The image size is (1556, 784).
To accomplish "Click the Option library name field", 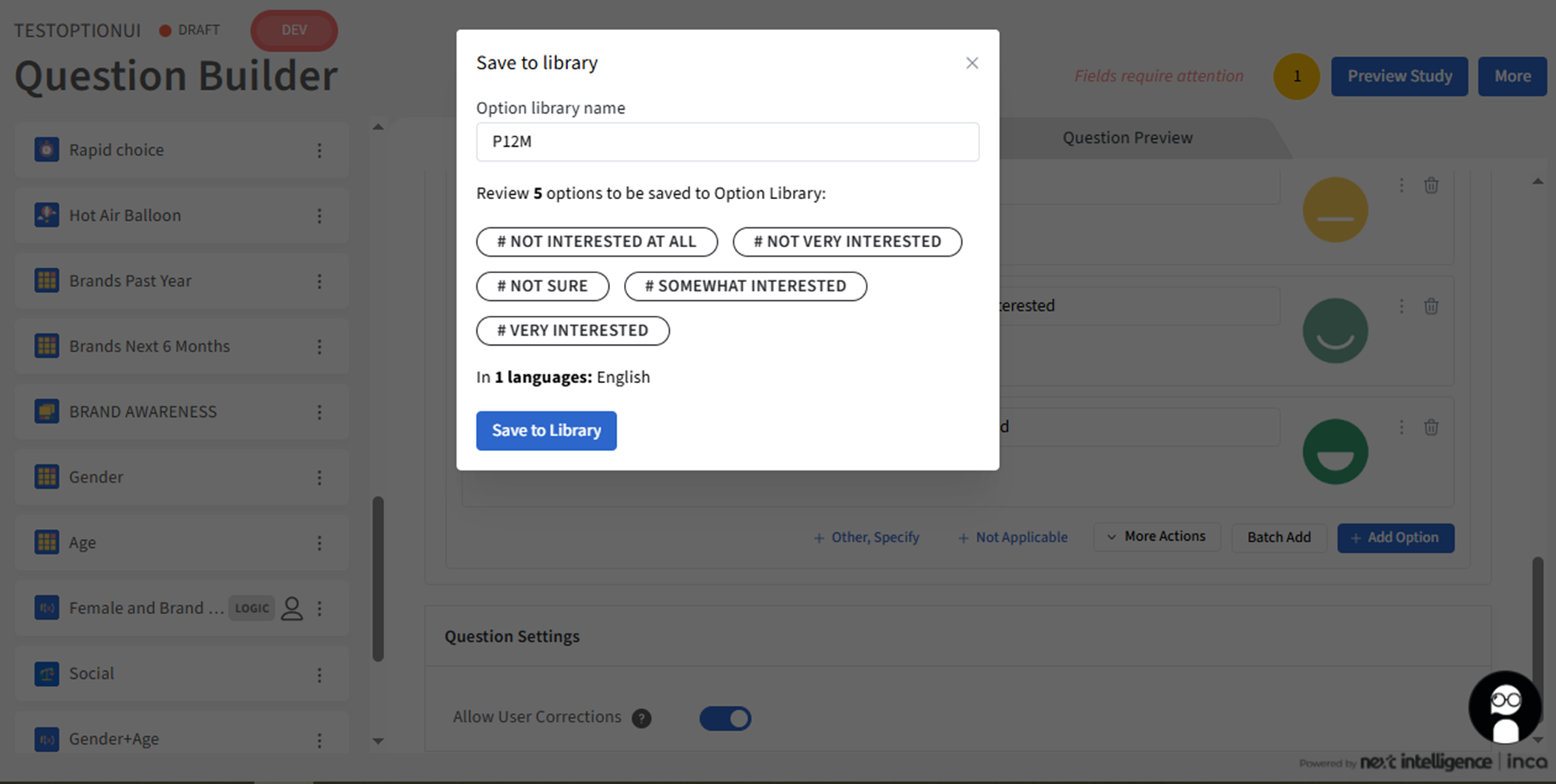I will click(x=727, y=142).
